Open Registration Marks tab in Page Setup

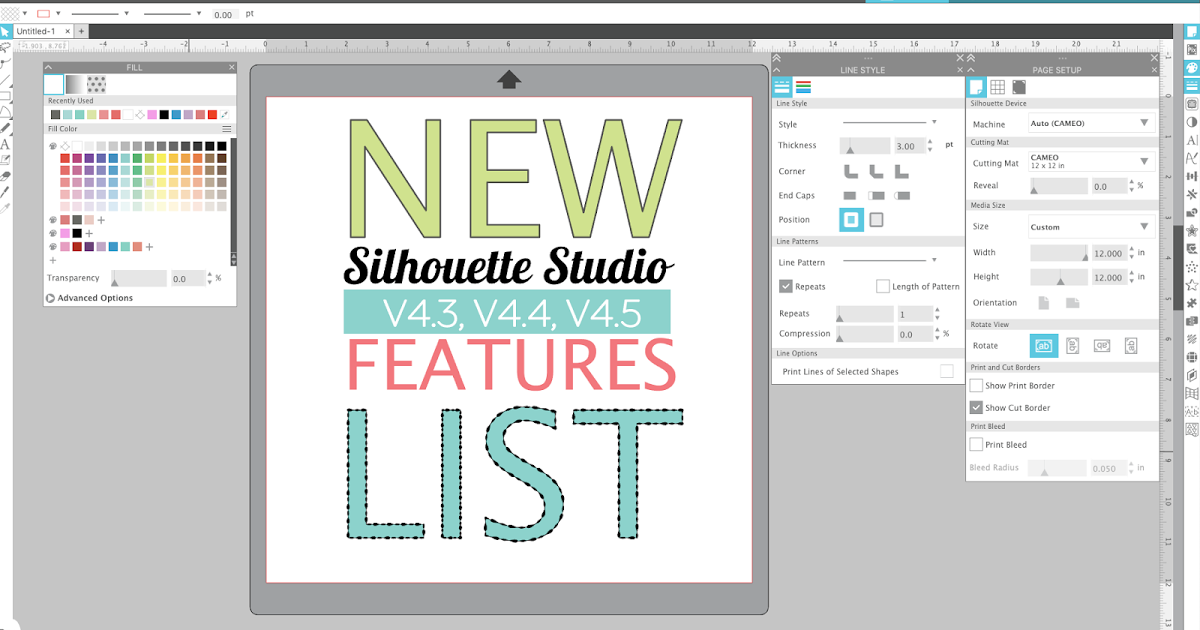[x=1018, y=87]
